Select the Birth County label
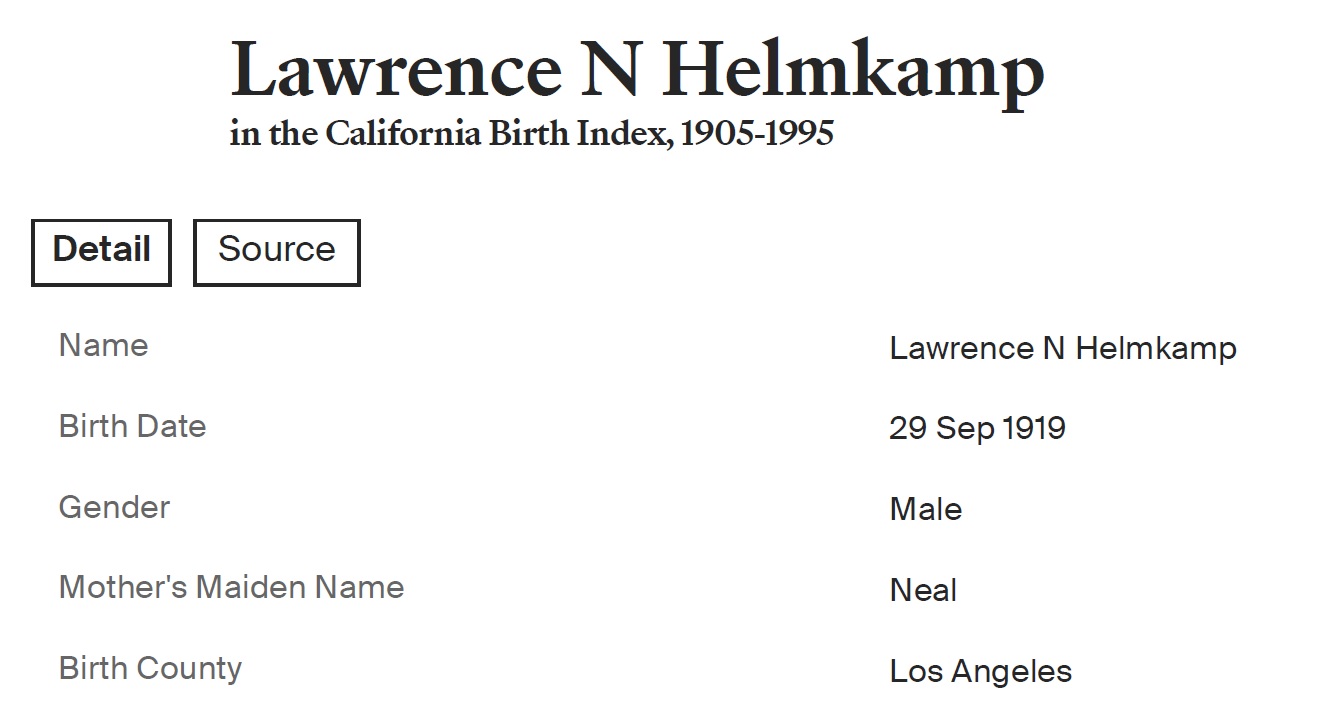Viewport: 1341px width, 712px height. (150, 668)
